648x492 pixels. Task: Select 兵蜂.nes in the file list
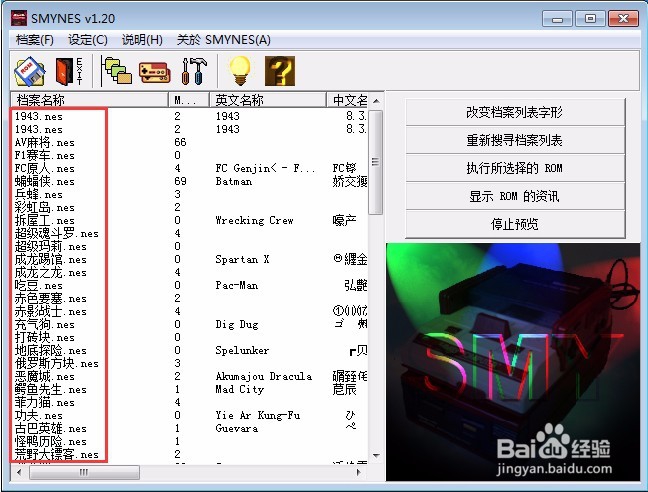[38, 195]
